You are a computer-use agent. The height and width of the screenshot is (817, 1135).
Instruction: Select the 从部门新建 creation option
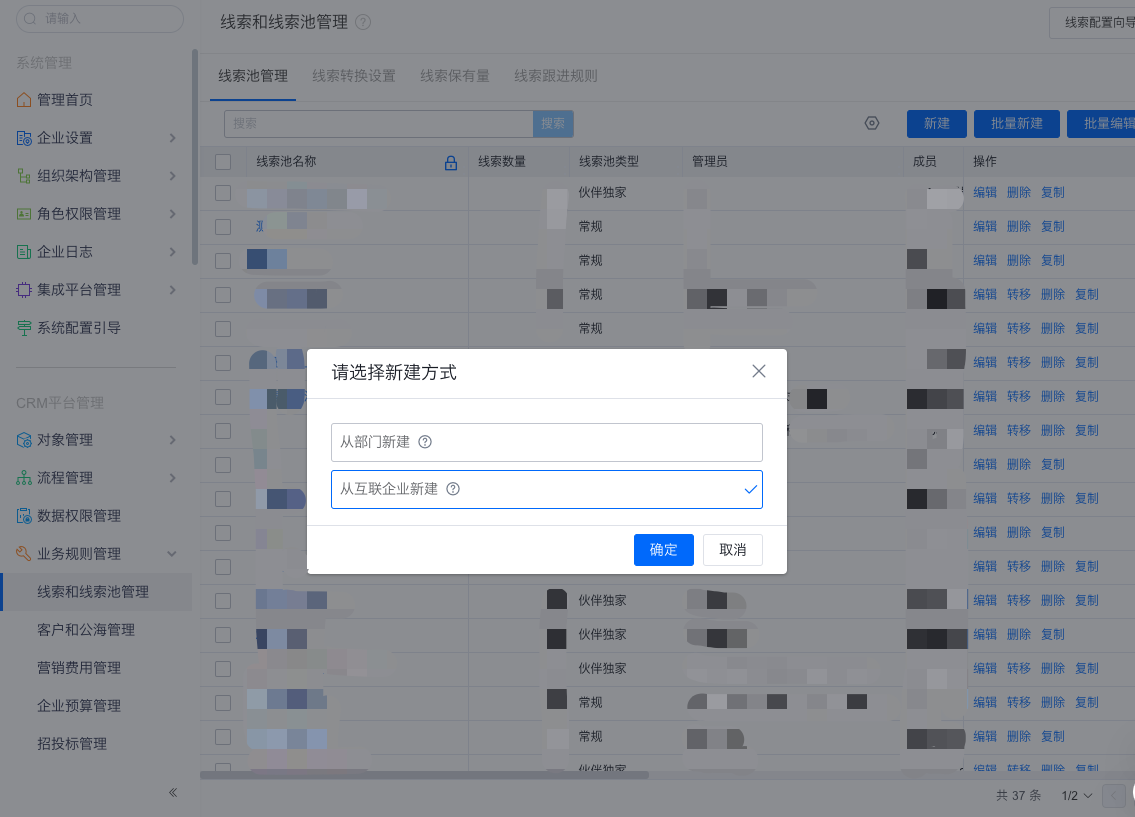547,442
